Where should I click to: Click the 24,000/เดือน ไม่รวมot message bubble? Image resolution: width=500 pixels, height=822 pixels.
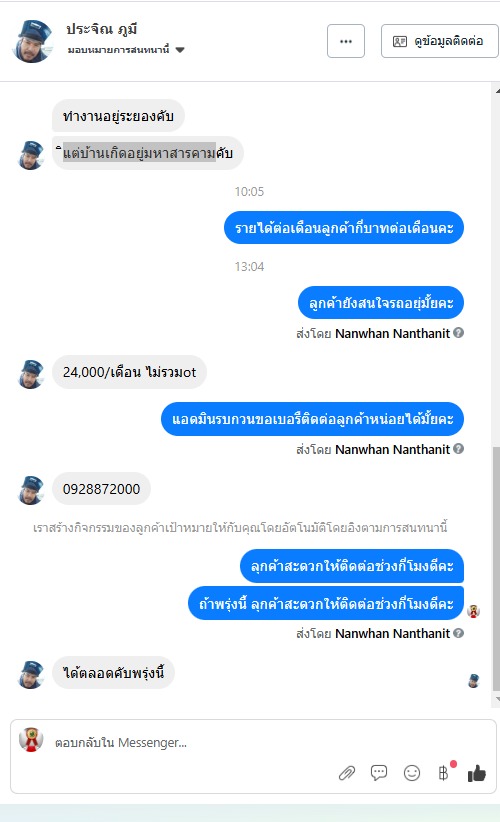pyautogui.click(x=129, y=372)
